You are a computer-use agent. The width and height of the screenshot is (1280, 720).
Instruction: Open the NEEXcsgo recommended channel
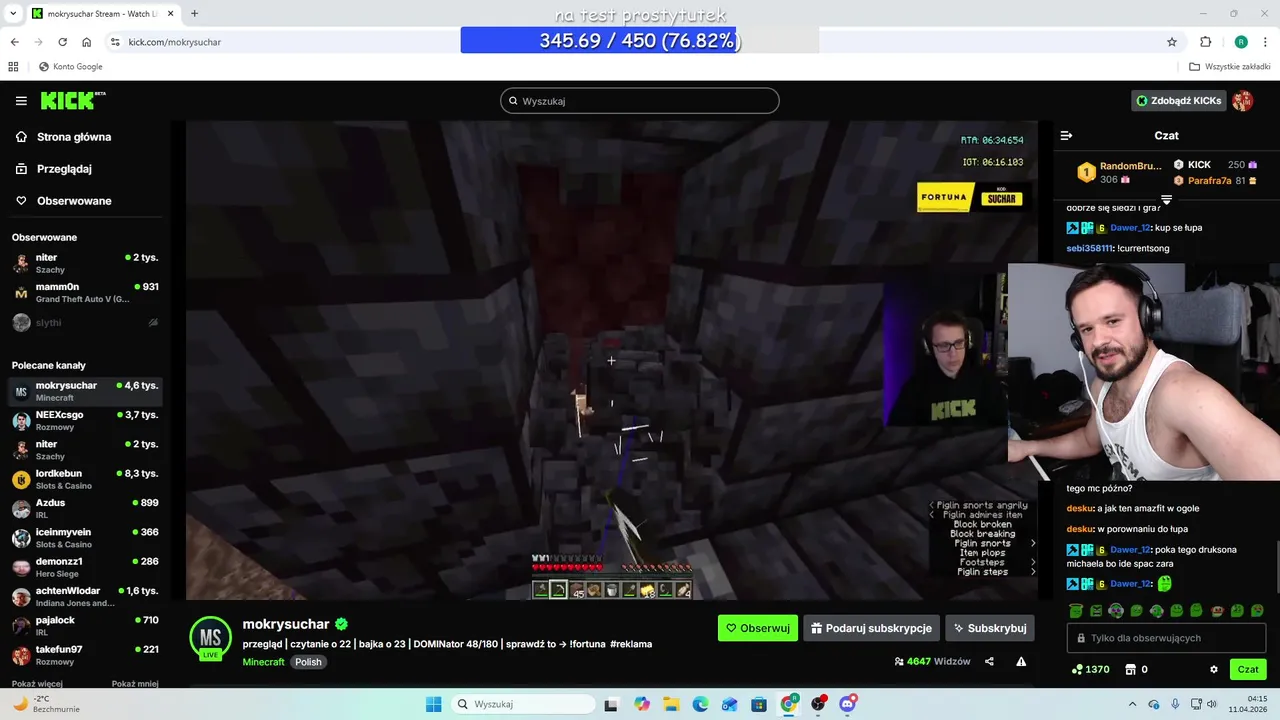click(85, 420)
